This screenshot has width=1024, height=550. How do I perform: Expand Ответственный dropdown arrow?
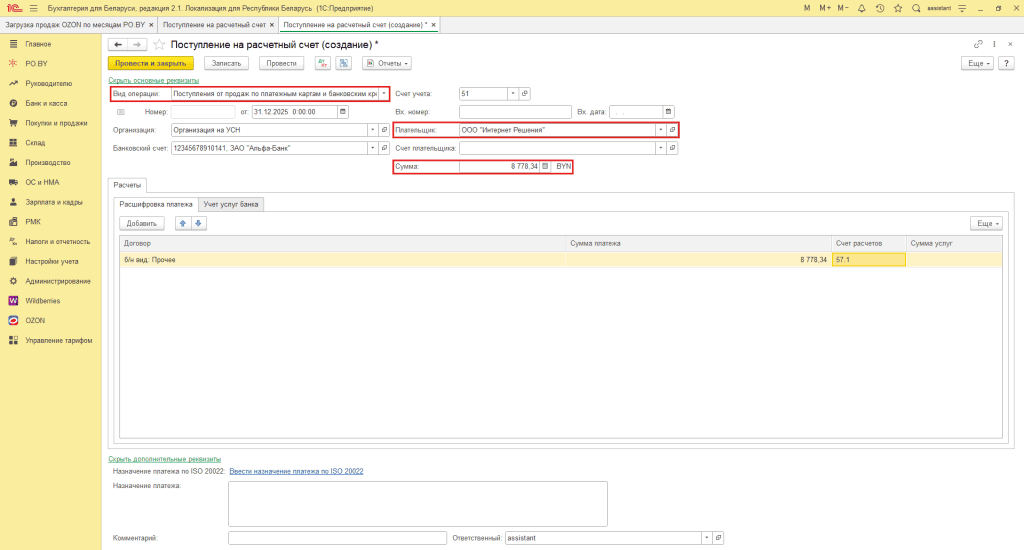(x=706, y=538)
